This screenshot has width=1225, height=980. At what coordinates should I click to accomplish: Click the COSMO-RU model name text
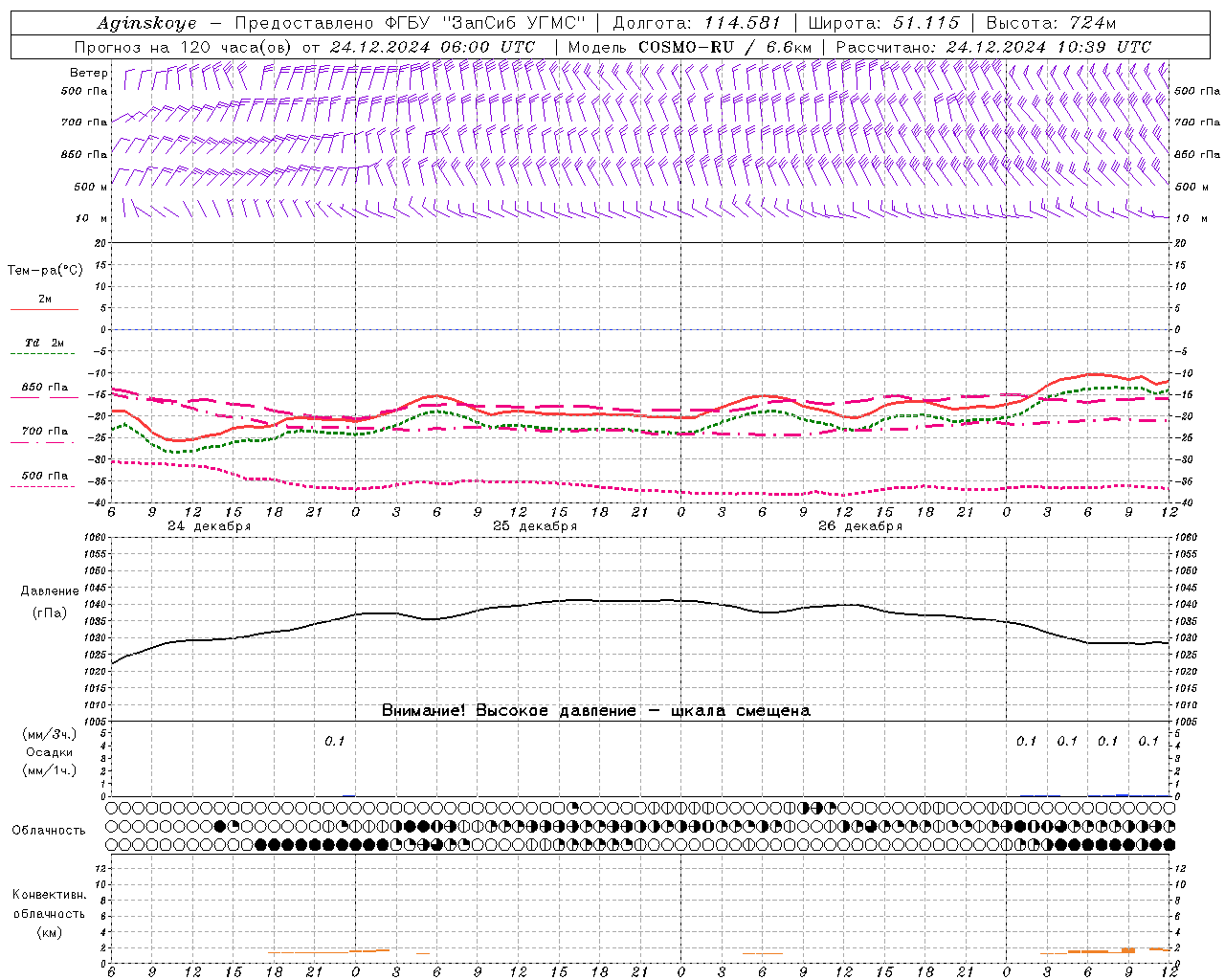click(686, 47)
